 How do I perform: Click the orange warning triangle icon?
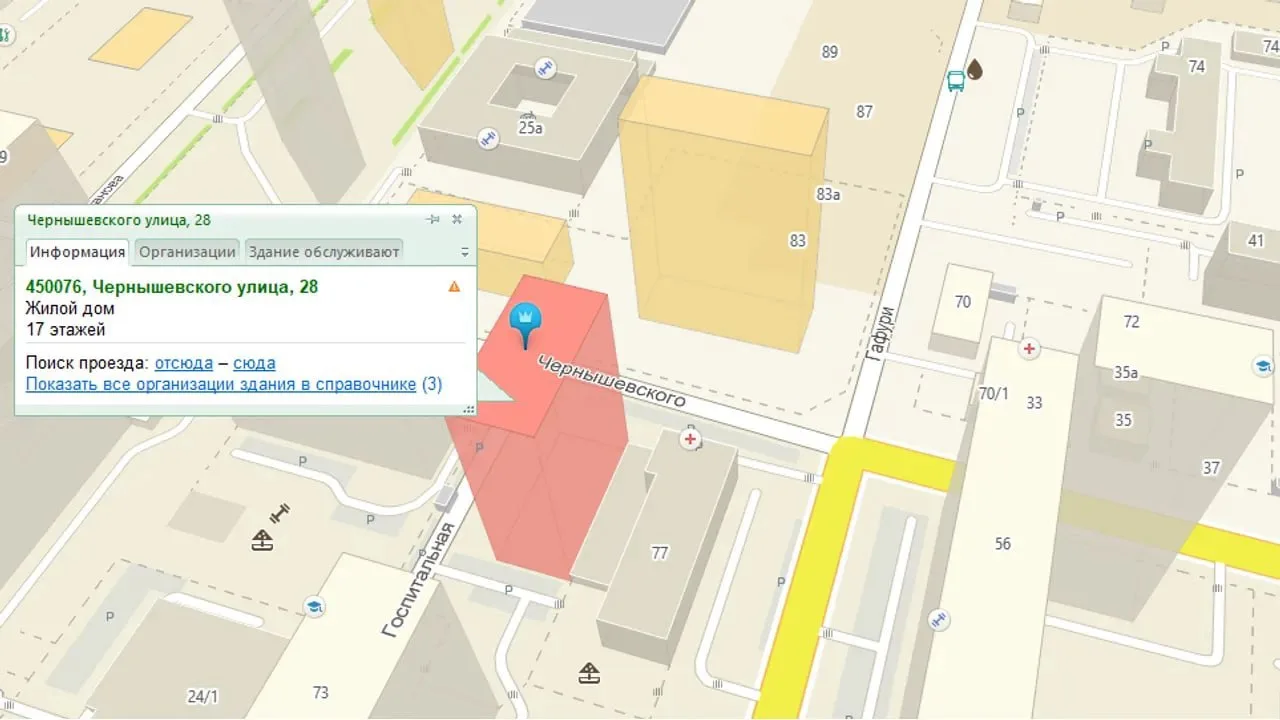tap(454, 287)
